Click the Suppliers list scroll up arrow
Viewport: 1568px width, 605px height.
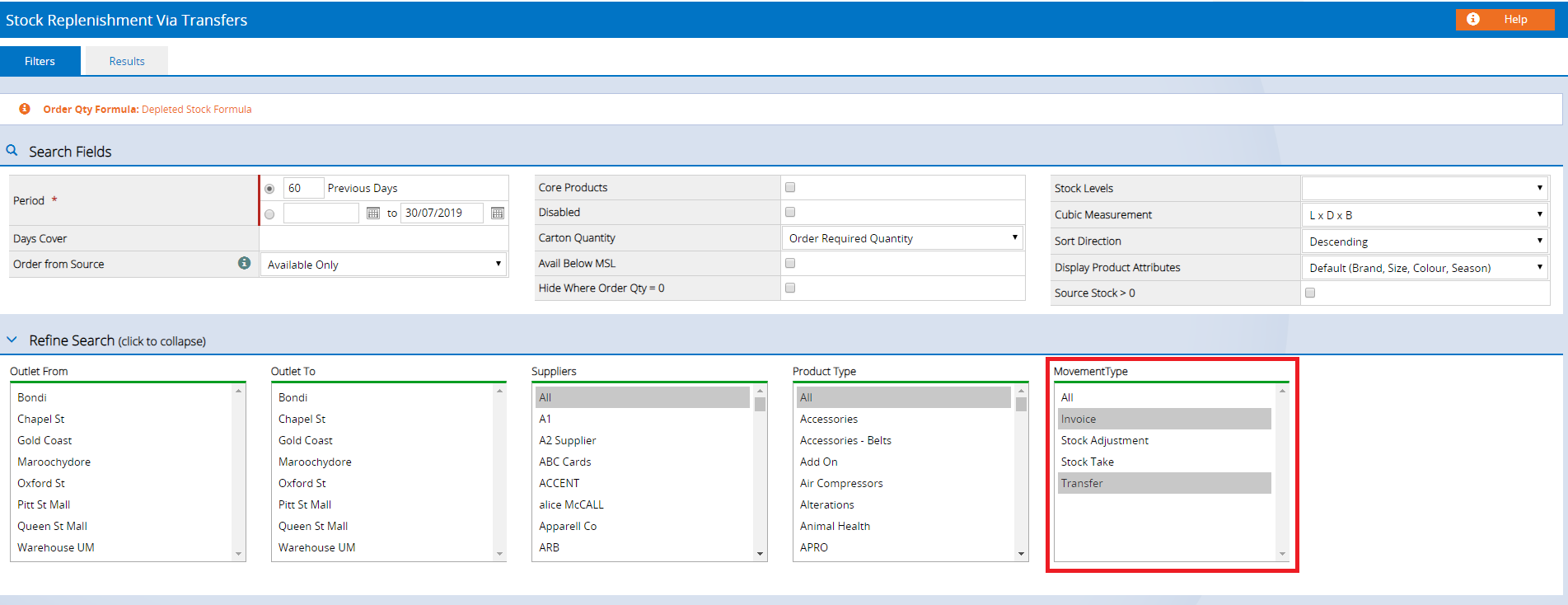(x=760, y=391)
